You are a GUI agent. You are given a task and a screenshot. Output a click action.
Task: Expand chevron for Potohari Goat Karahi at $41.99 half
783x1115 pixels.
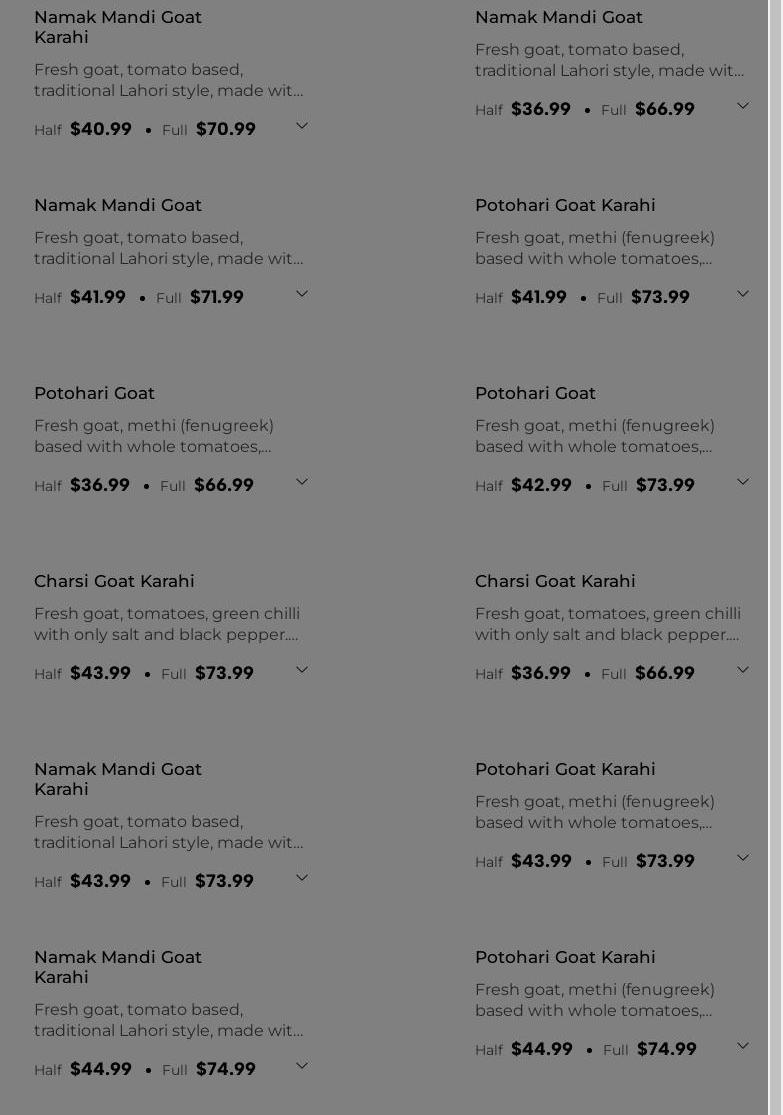[742, 294]
